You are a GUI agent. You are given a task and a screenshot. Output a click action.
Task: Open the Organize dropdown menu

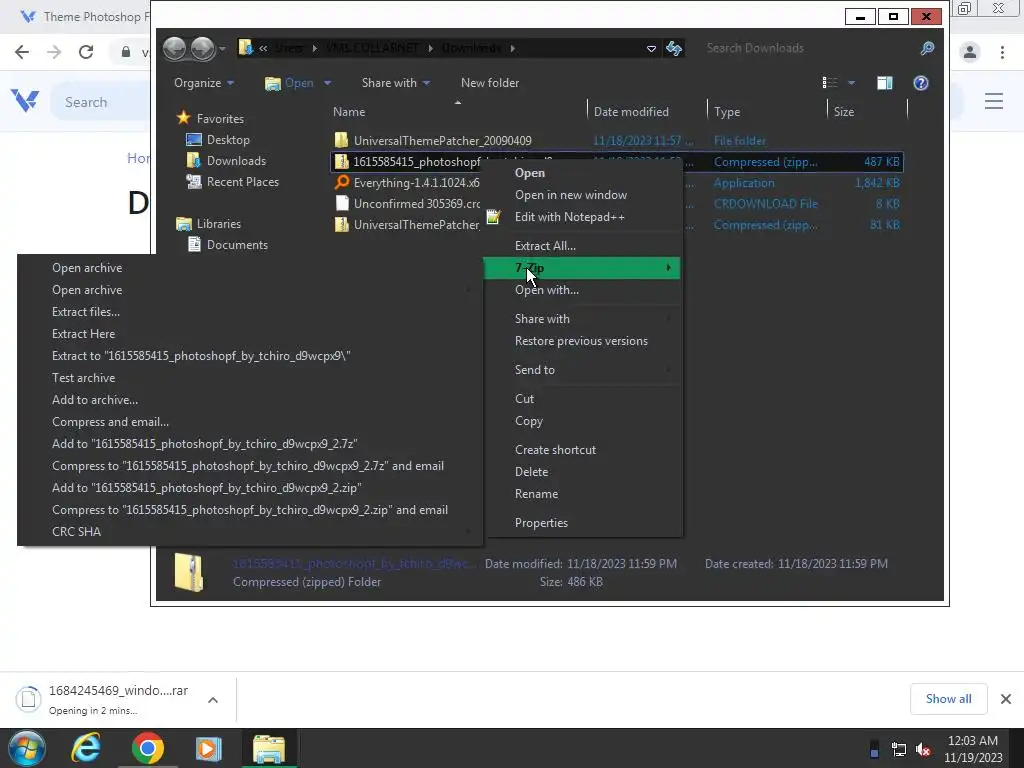(x=204, y=83)
